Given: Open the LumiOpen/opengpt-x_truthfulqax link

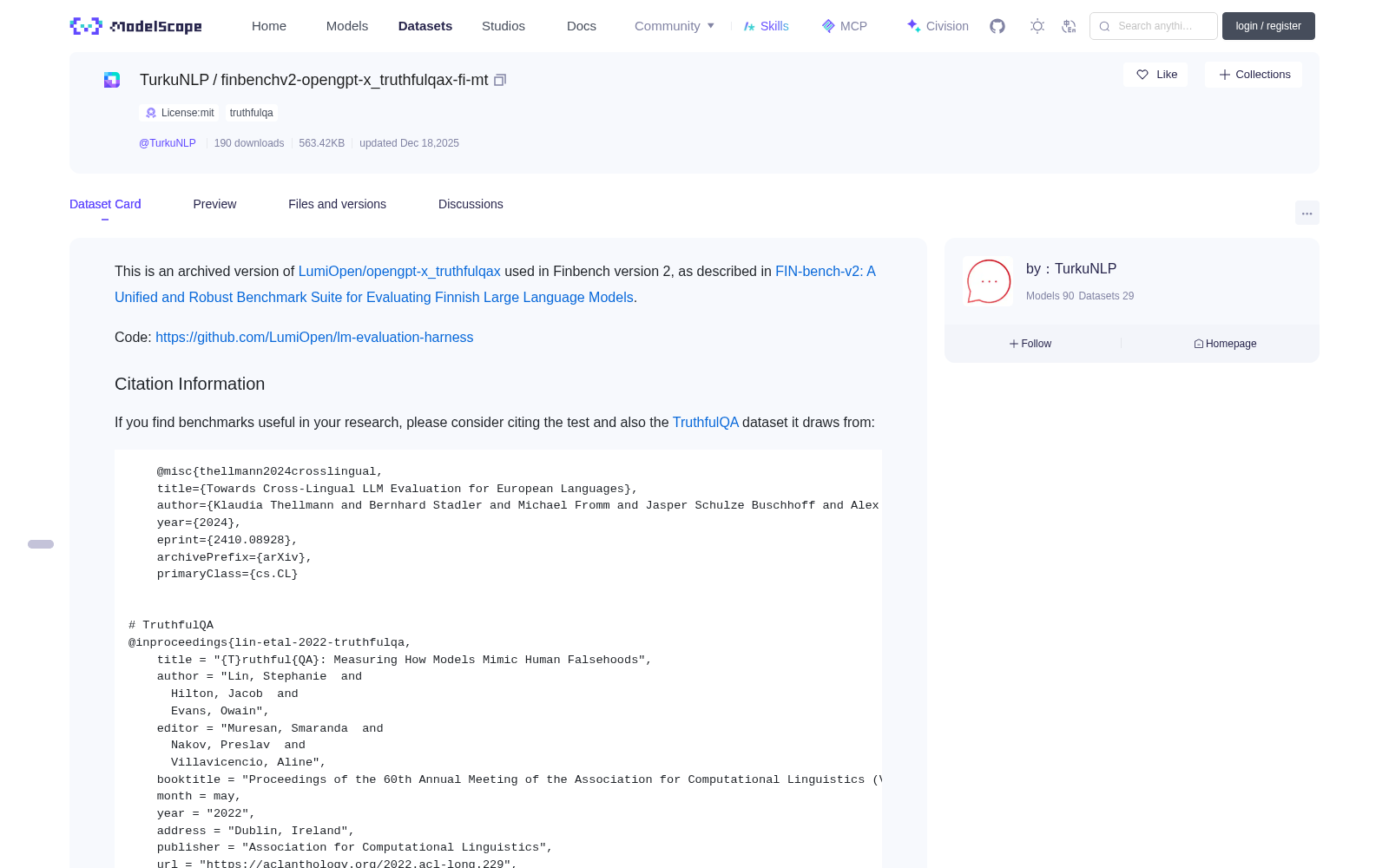Looking at the screenshot, I should (x=399, y=272).
